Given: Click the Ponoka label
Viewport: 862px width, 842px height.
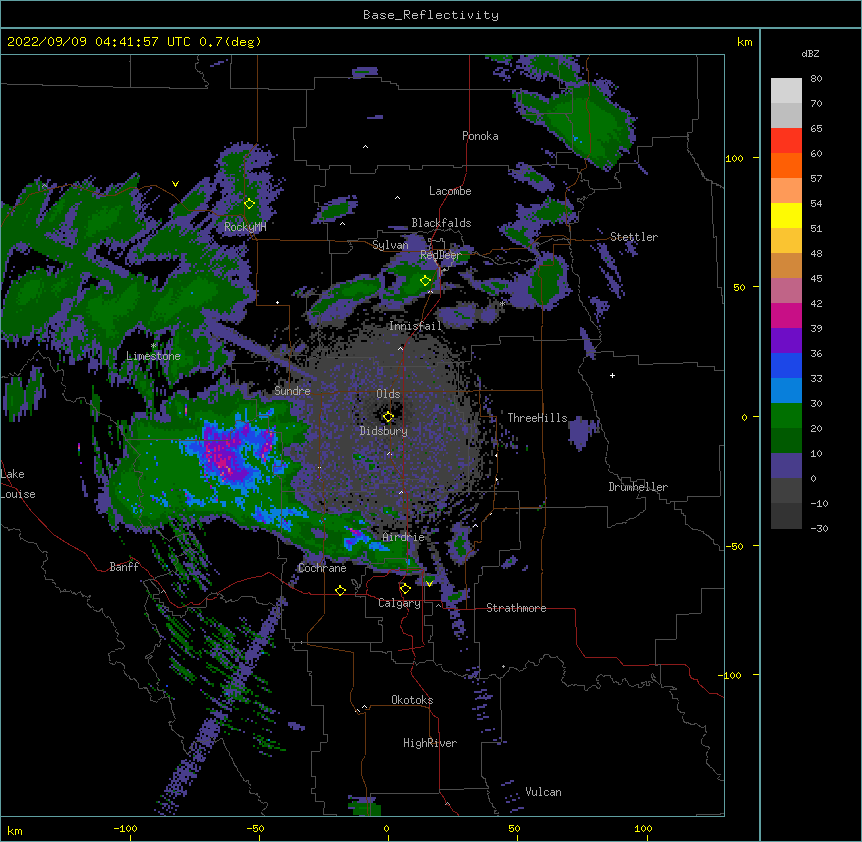Looking at the screenshot, I should [480, 136].
